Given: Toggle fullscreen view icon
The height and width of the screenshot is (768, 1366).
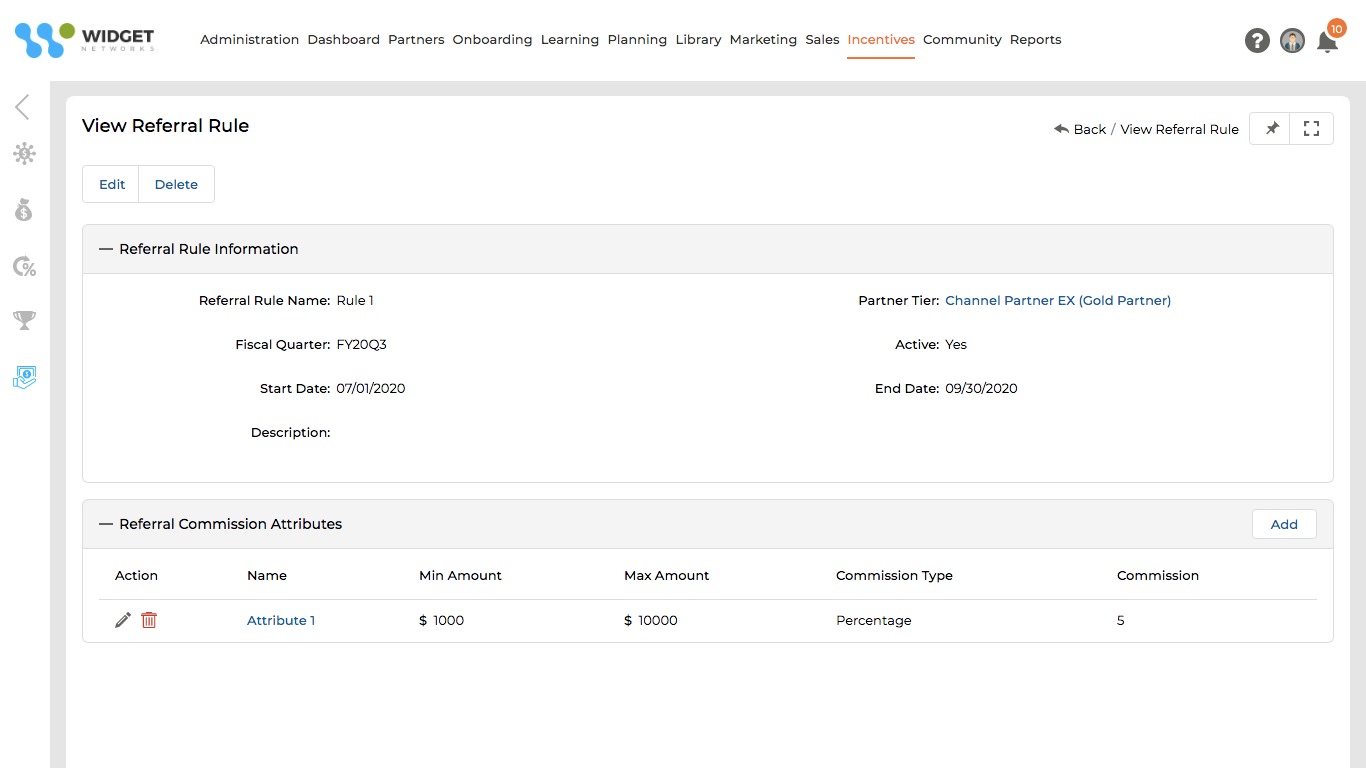Looking at the screenshot, I should click(1312, 129).
